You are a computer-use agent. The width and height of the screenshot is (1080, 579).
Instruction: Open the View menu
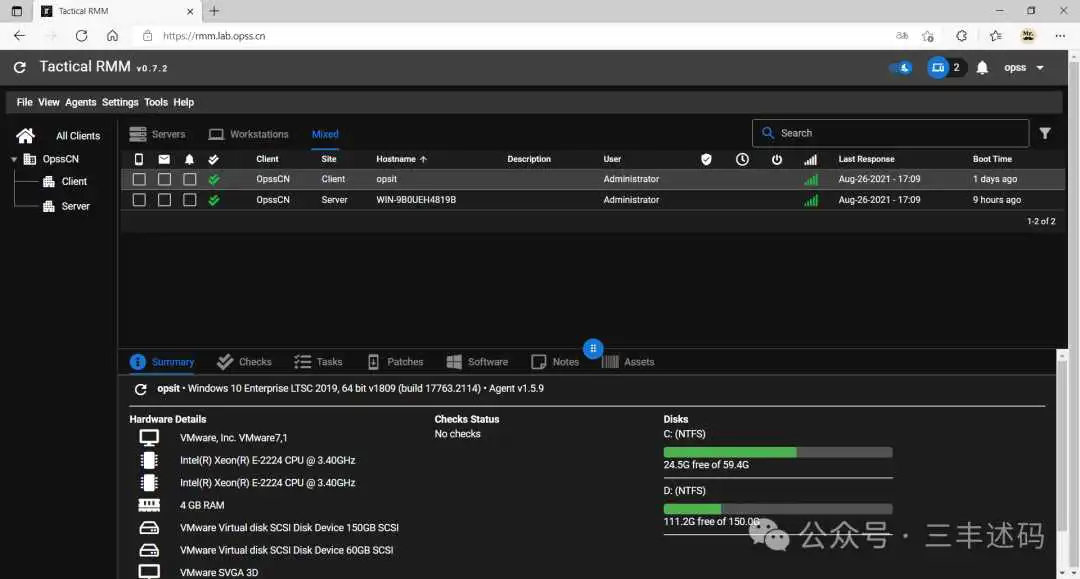(x=49, y=102)
